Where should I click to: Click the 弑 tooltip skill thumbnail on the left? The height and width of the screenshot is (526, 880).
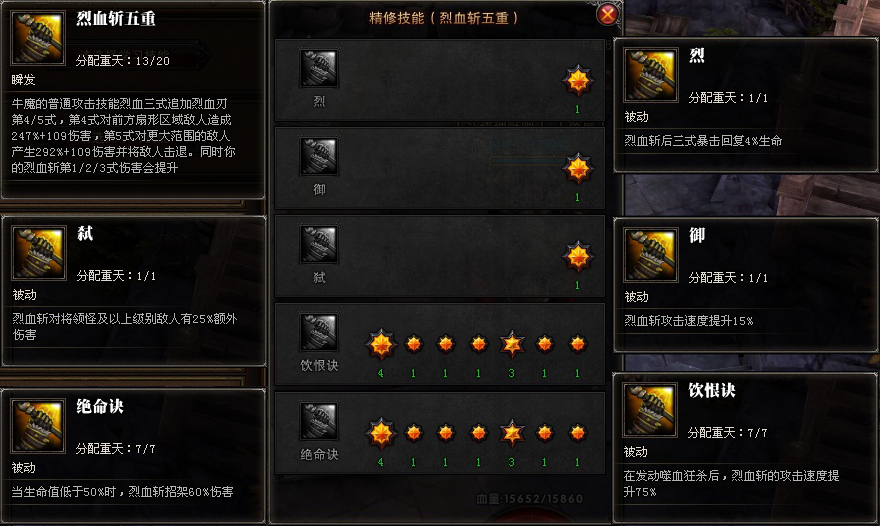(39, 253)
